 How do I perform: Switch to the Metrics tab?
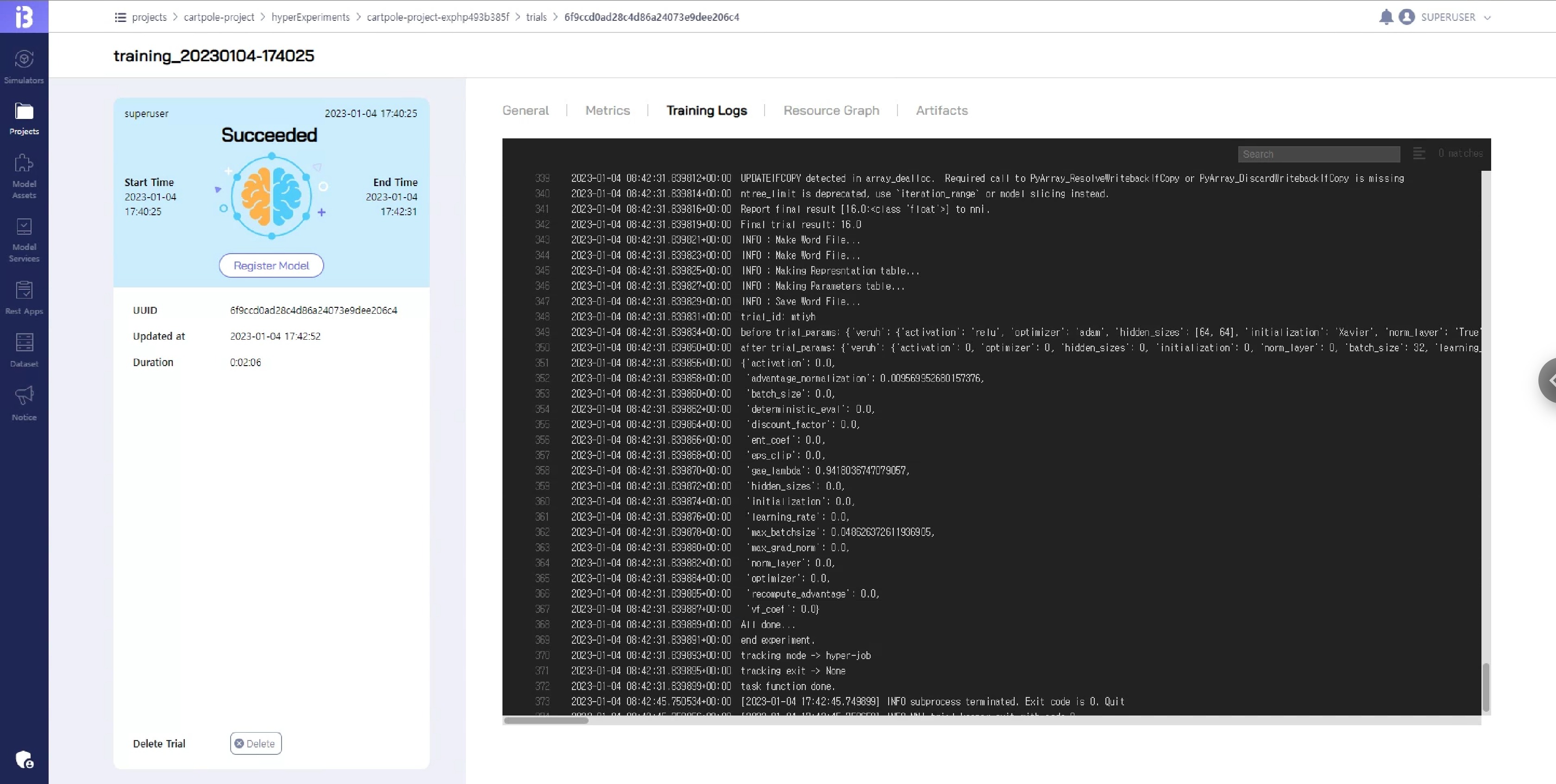tap(608, 111)
